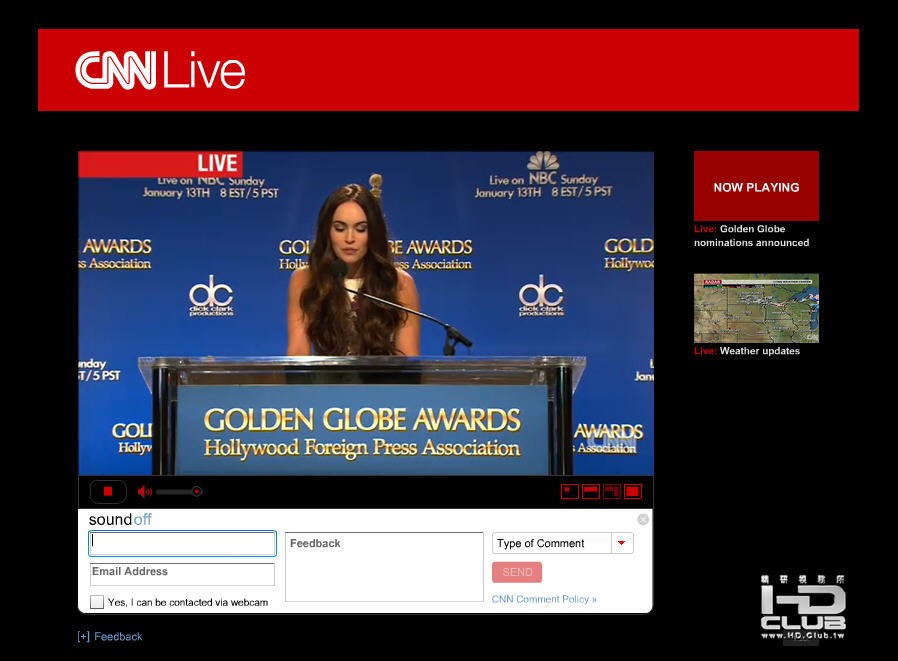Click the CNN Live logo
The height and width of the screenshot is (661, 898).
160,70
